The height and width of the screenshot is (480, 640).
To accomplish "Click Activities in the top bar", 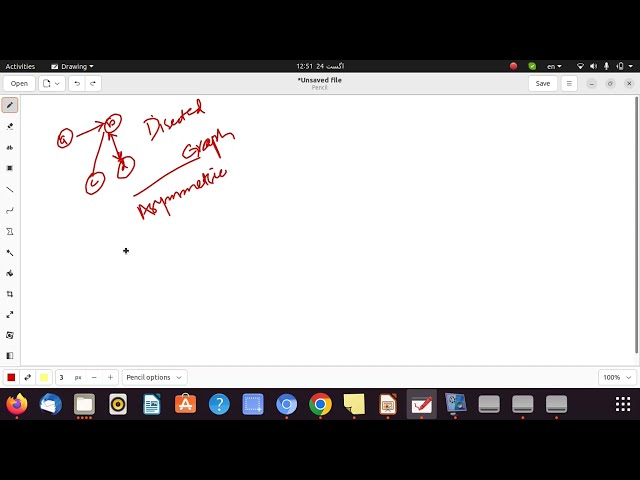I will point(20,66).
